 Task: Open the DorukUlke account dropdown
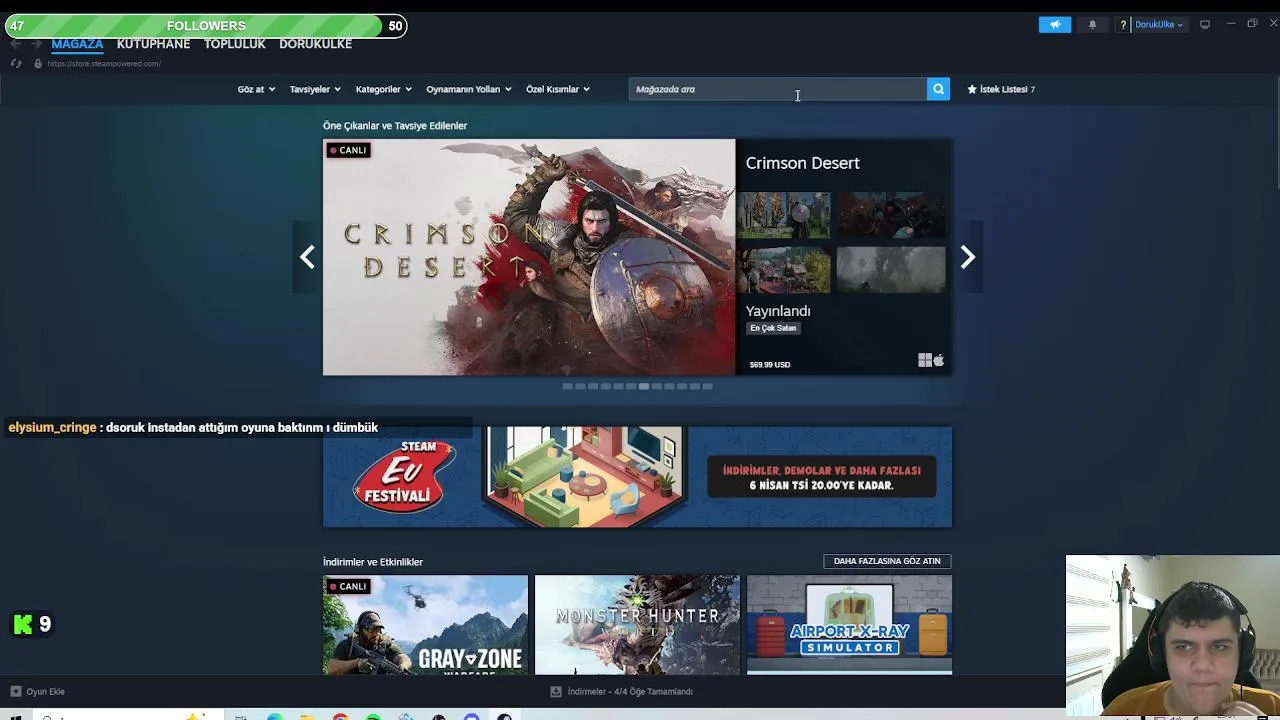tap(1159, 24)
